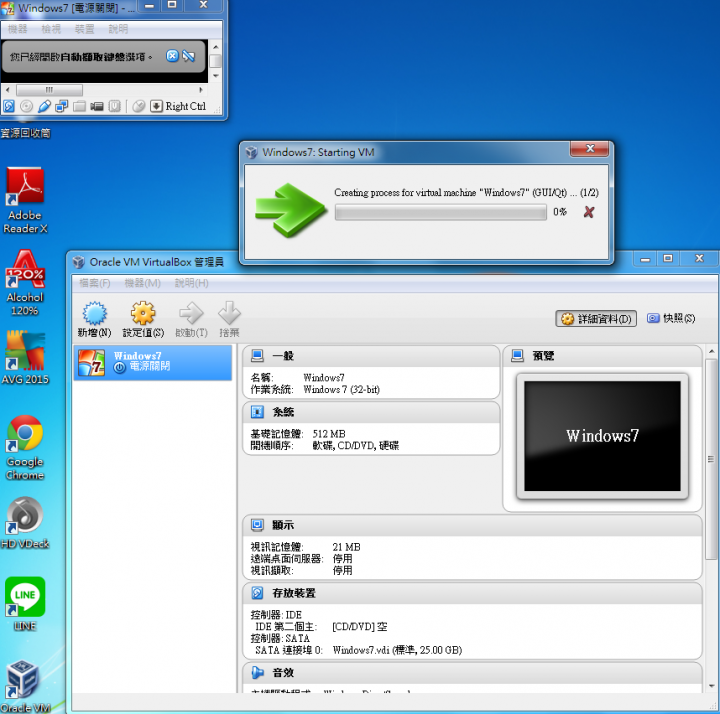The width and height of the screenshot is (720, 714).
Task: Open Google Chrome desktop shortcut
Action: coord(25,448)
